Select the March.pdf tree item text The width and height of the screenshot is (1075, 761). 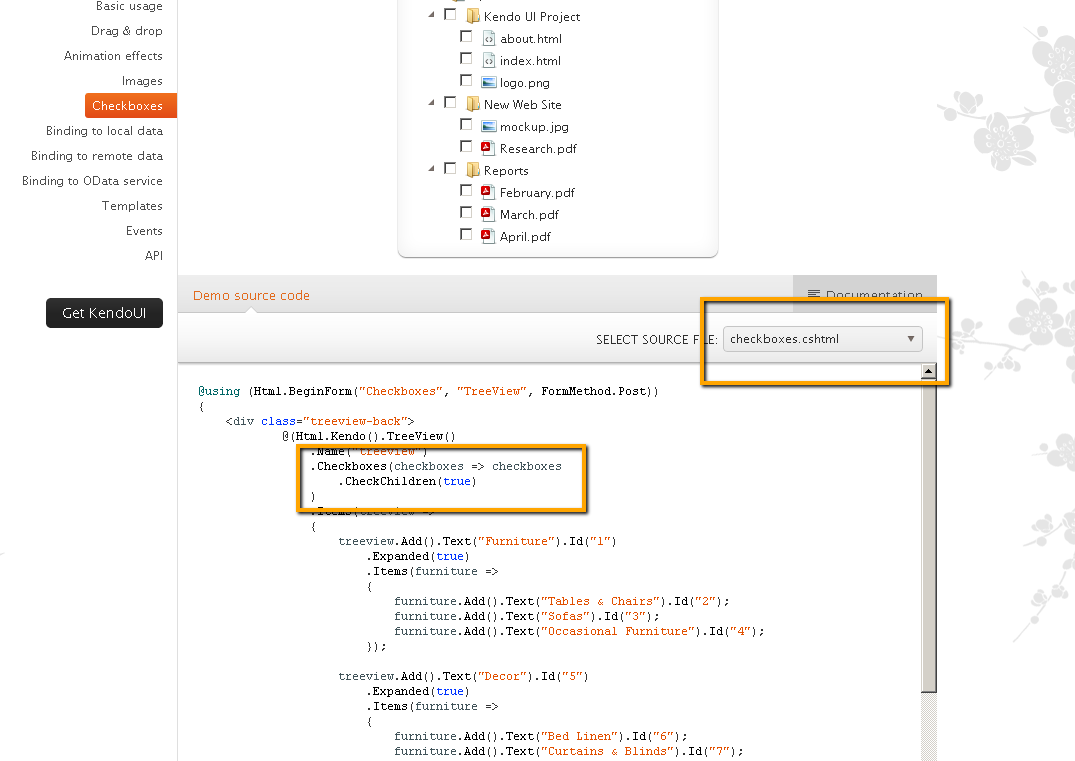(529, 215)
